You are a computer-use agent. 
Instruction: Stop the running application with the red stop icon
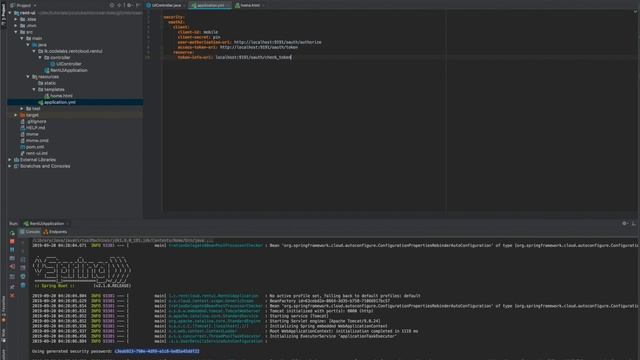(x=12, y=241)
